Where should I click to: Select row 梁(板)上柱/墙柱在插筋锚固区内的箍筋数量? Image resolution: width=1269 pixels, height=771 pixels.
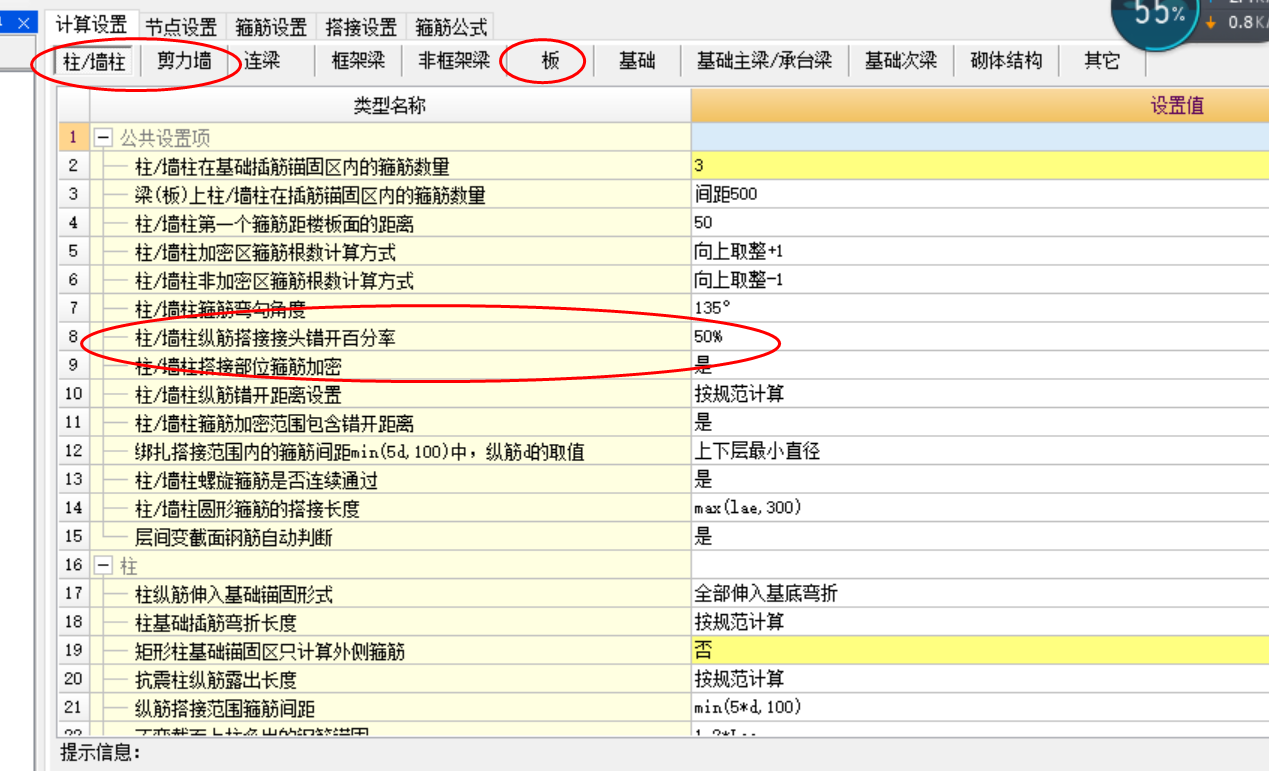(310, 196)
